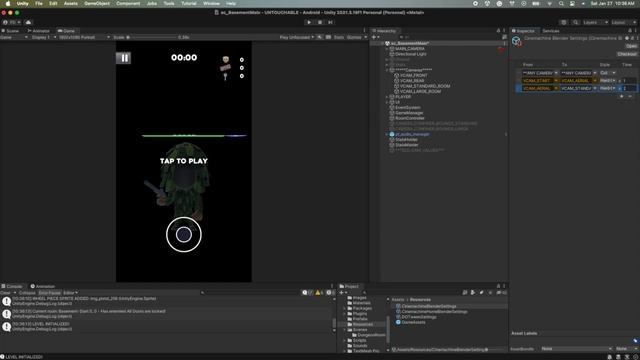Collapse the Cameras group in Hierarchy
This screenshot has width=640, height=360.
pyautogui.click(x=387, y=70)
